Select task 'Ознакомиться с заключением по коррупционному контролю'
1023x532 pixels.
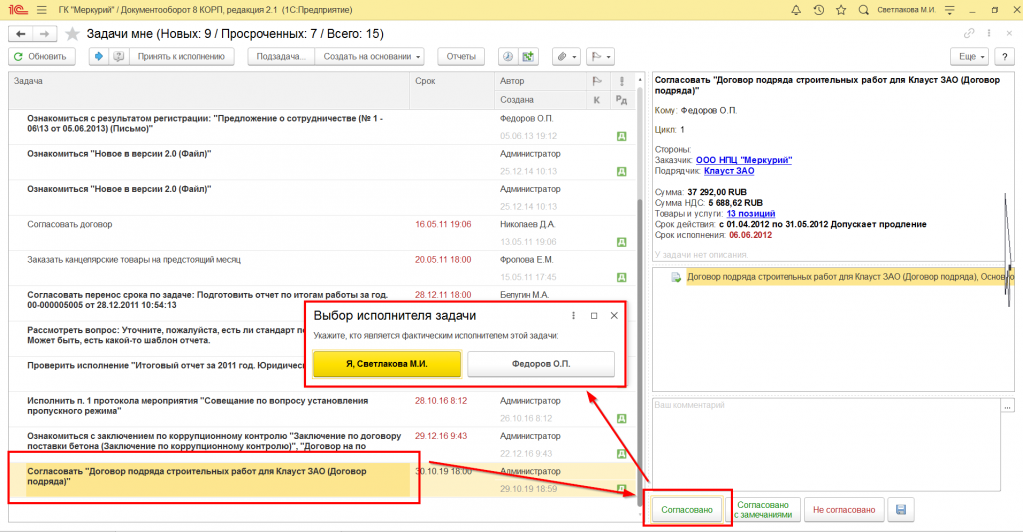(214, 441)
